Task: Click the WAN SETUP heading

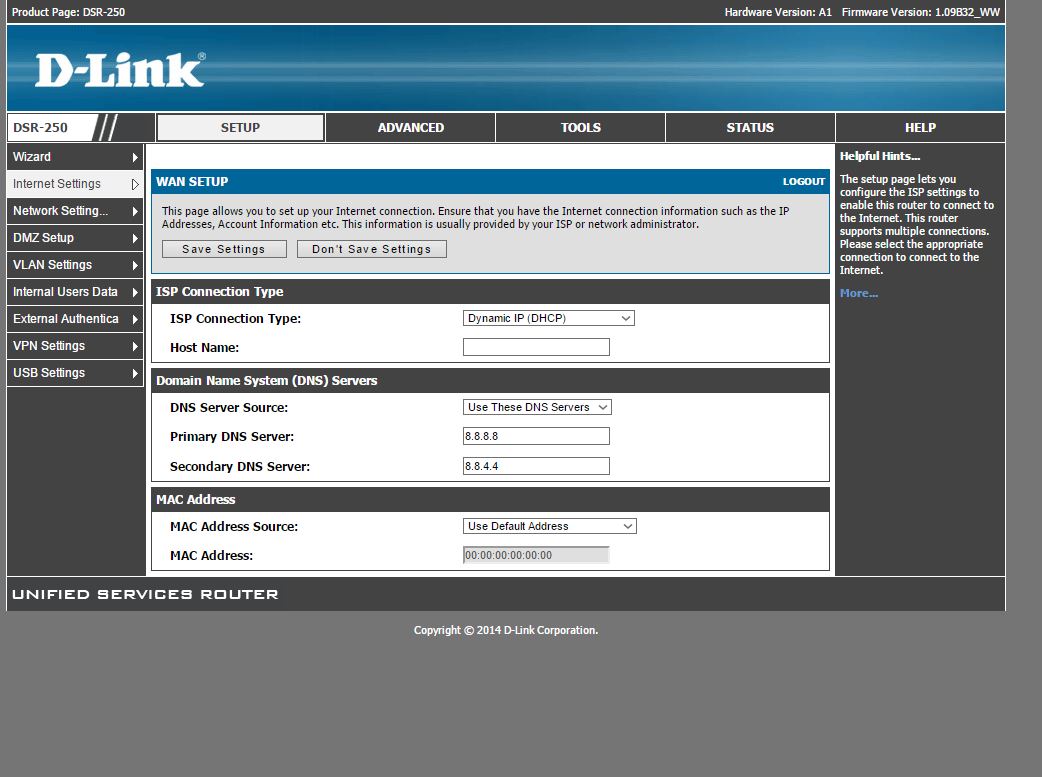Action: (192, 181)
